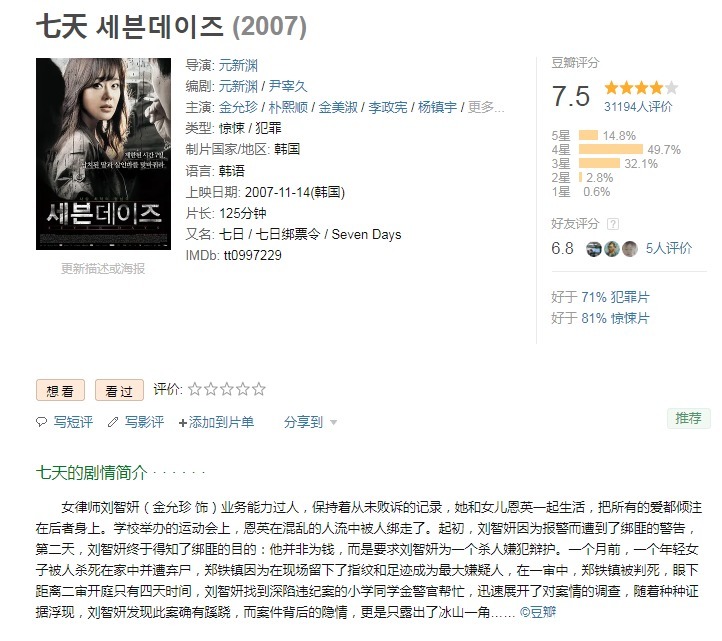722x641 pixels.
Task: Expand the 分享到 dropdown
Action: [x=311, y=422]
